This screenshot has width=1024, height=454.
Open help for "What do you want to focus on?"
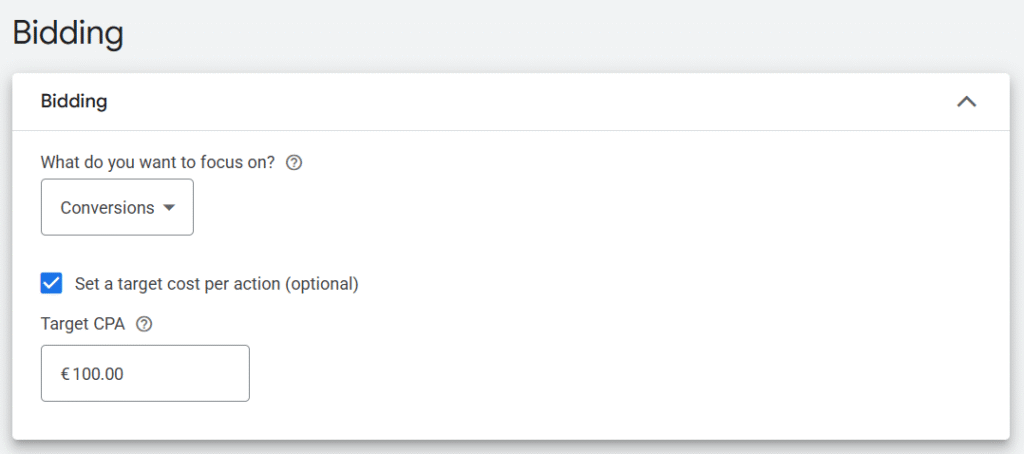[294, 162]
